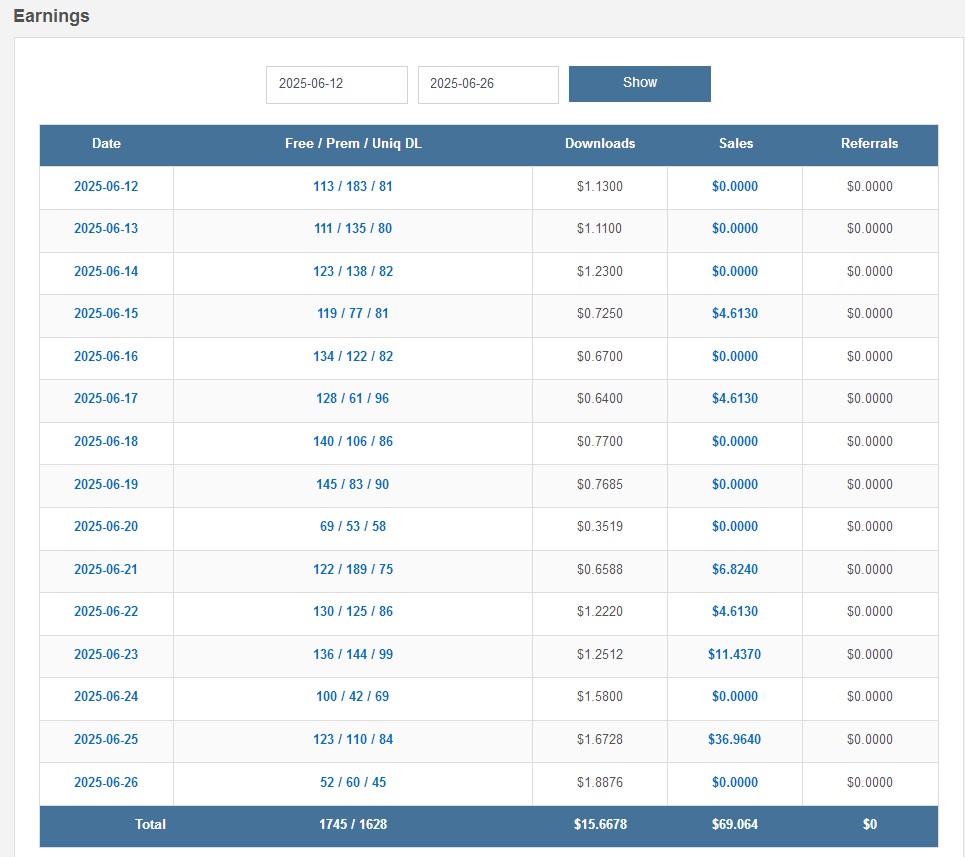Open the 69 / 53 / 58 download stats
Image resolution: width=965 pixels, height=857 pixels.
(x=353, y=526)
